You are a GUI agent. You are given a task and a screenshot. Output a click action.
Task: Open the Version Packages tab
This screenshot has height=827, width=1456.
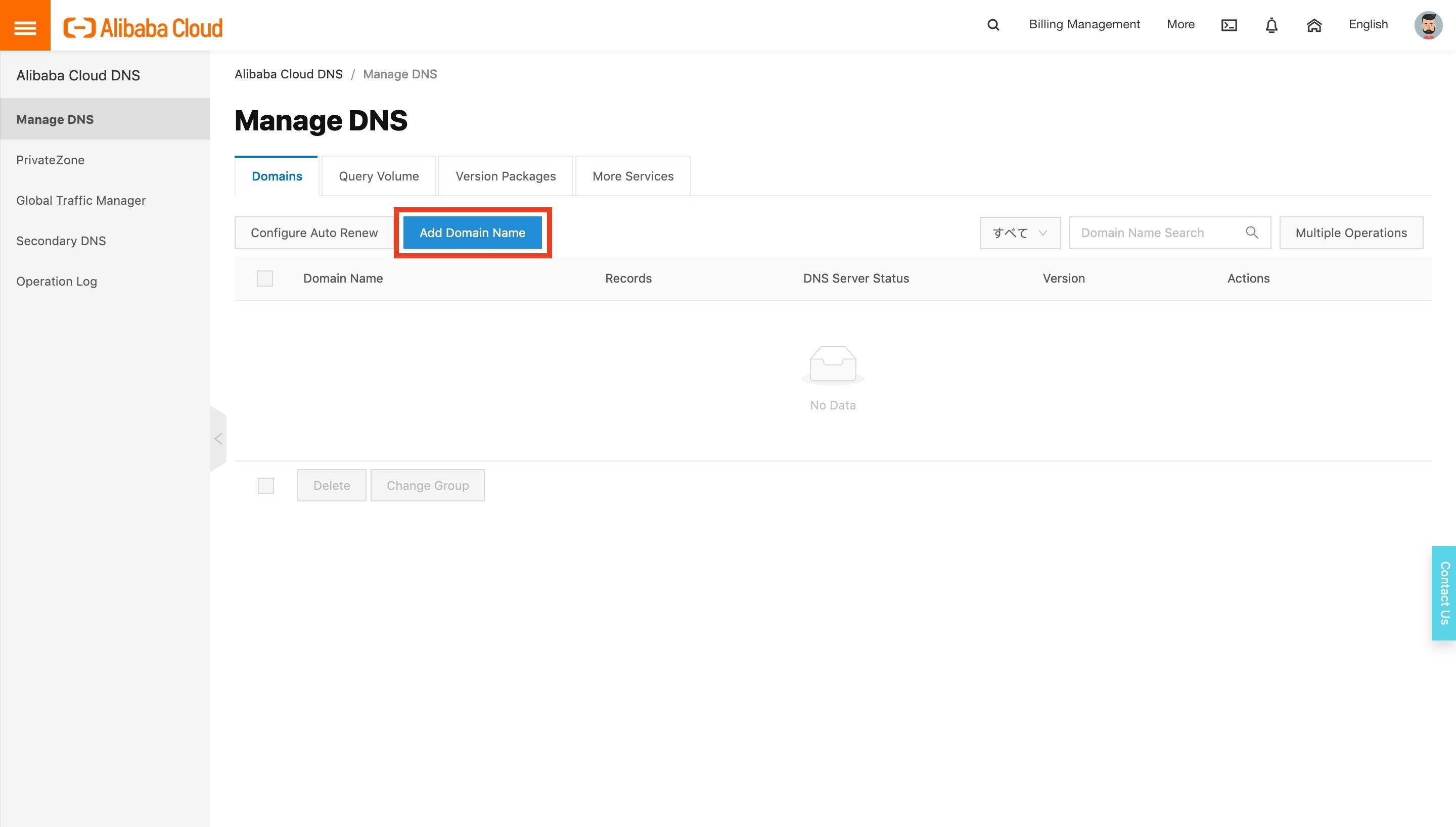coord(506,176)
